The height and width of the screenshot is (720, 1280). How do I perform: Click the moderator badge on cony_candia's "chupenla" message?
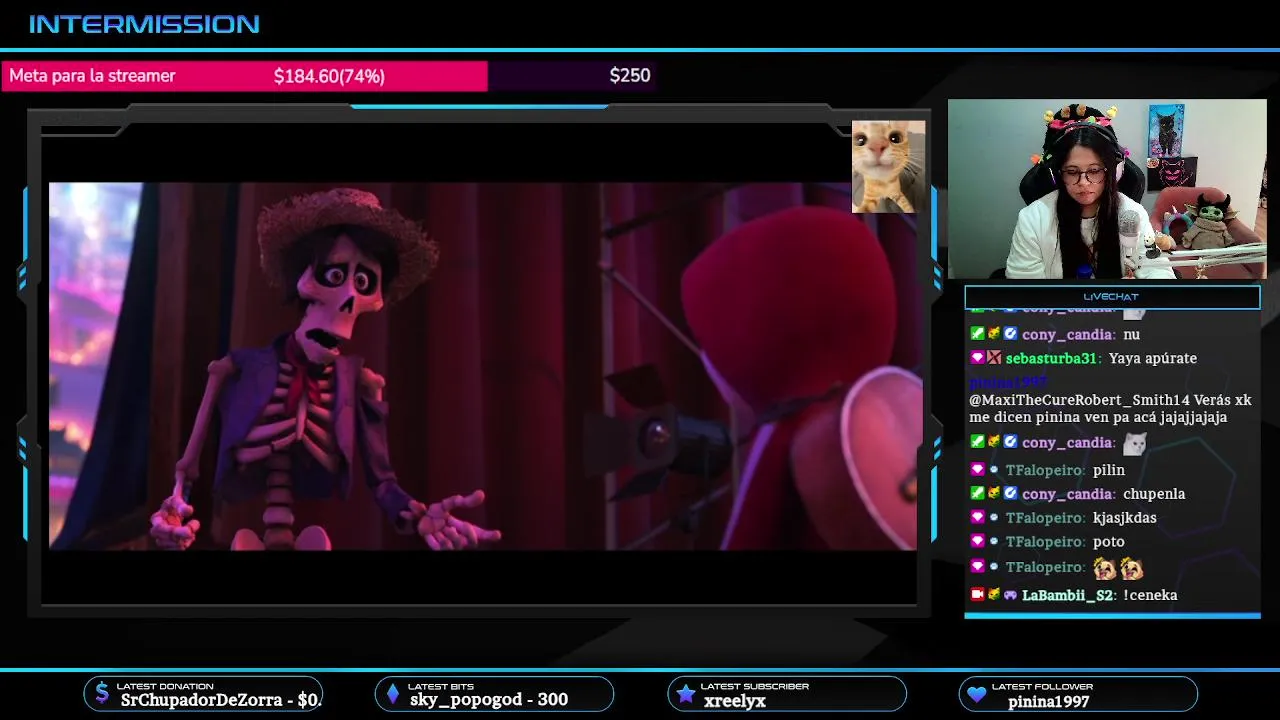click(977, 493)
